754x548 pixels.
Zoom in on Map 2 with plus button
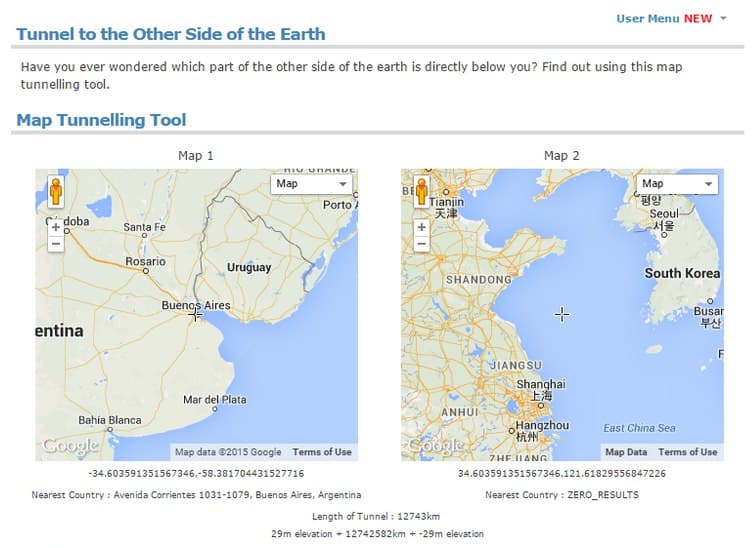(422, 227)
